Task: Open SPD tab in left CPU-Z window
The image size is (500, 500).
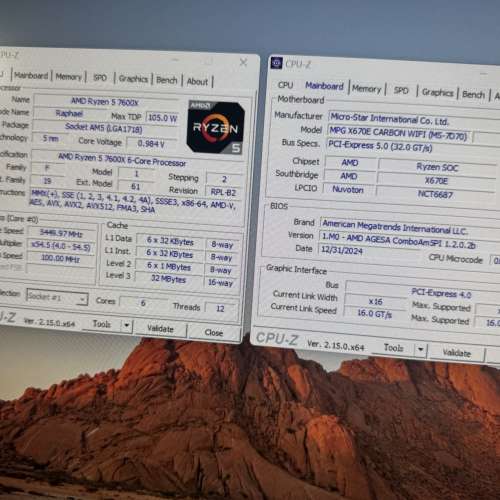Action: tap(100, 78)
